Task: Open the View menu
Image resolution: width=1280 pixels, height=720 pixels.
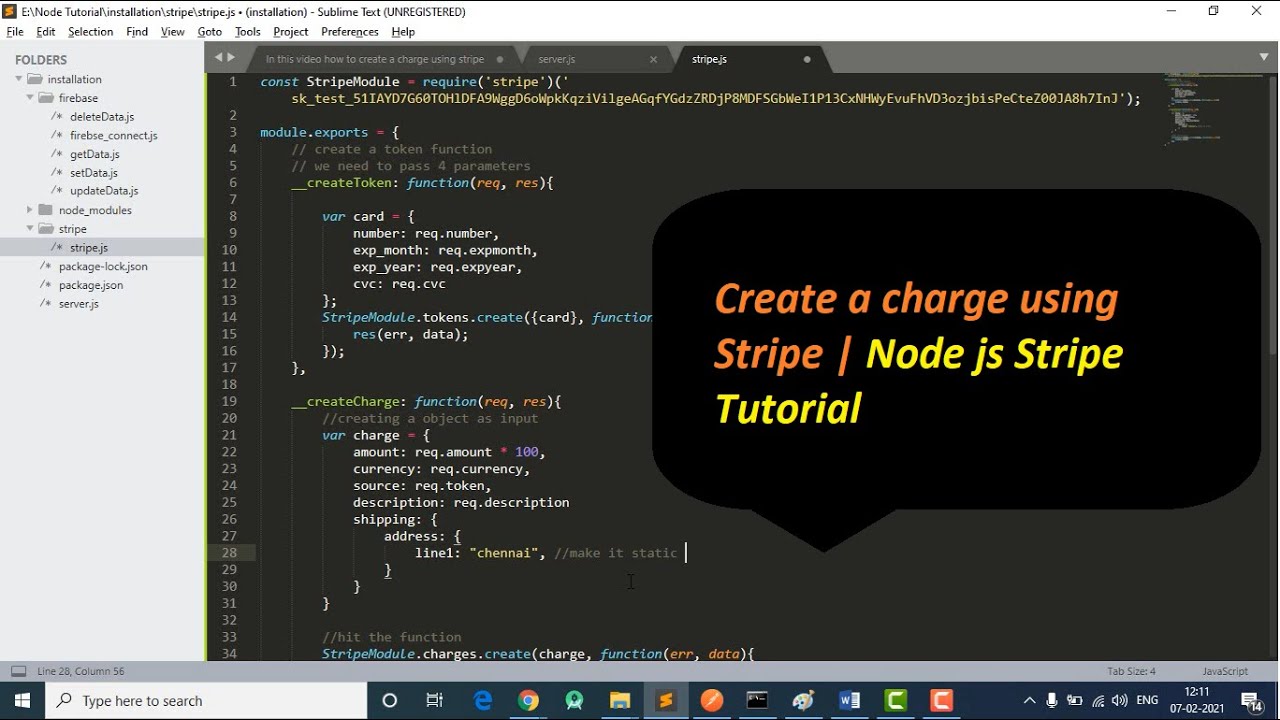Action: (173, 32)
